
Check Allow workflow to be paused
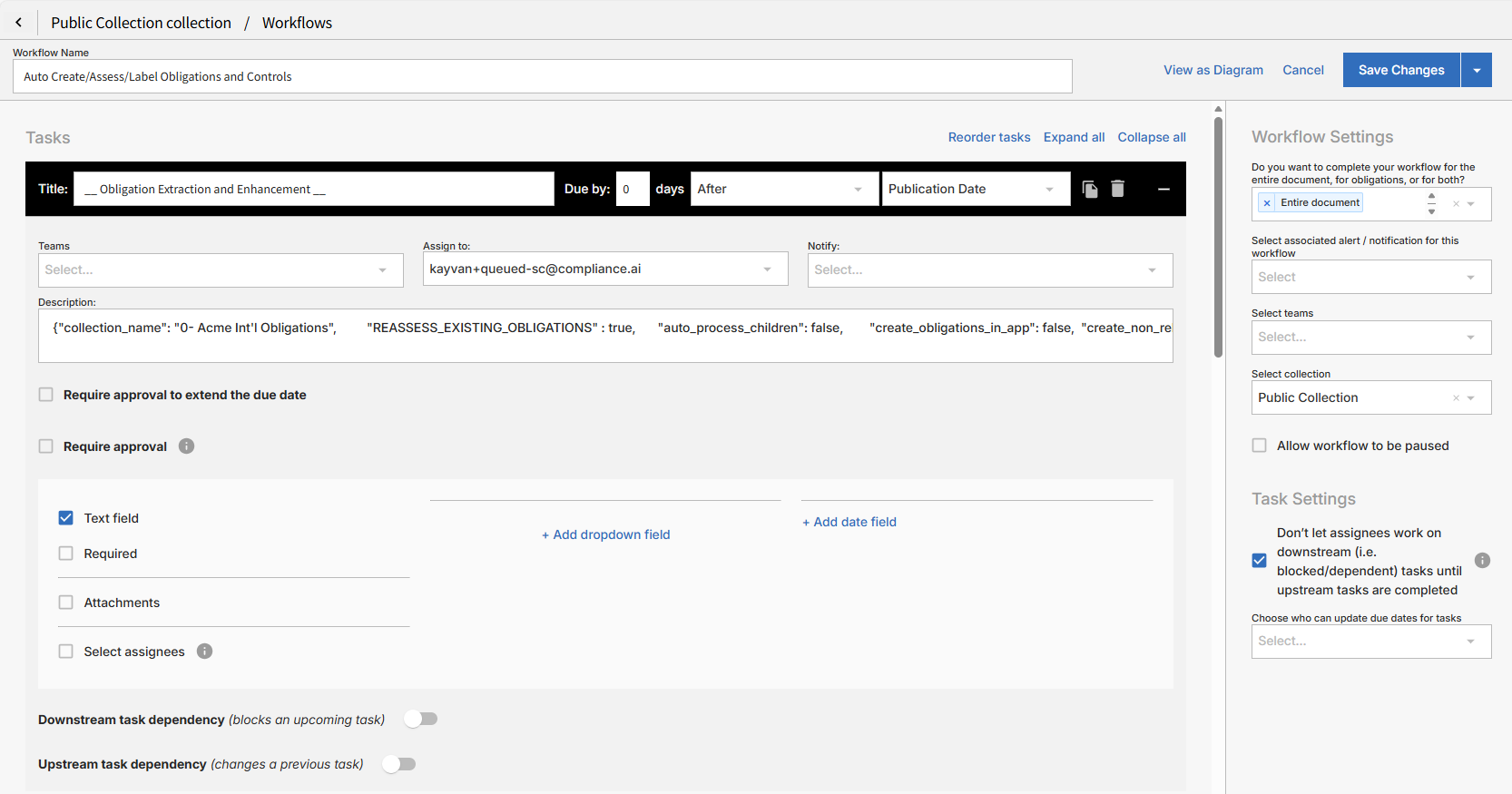1260,446
